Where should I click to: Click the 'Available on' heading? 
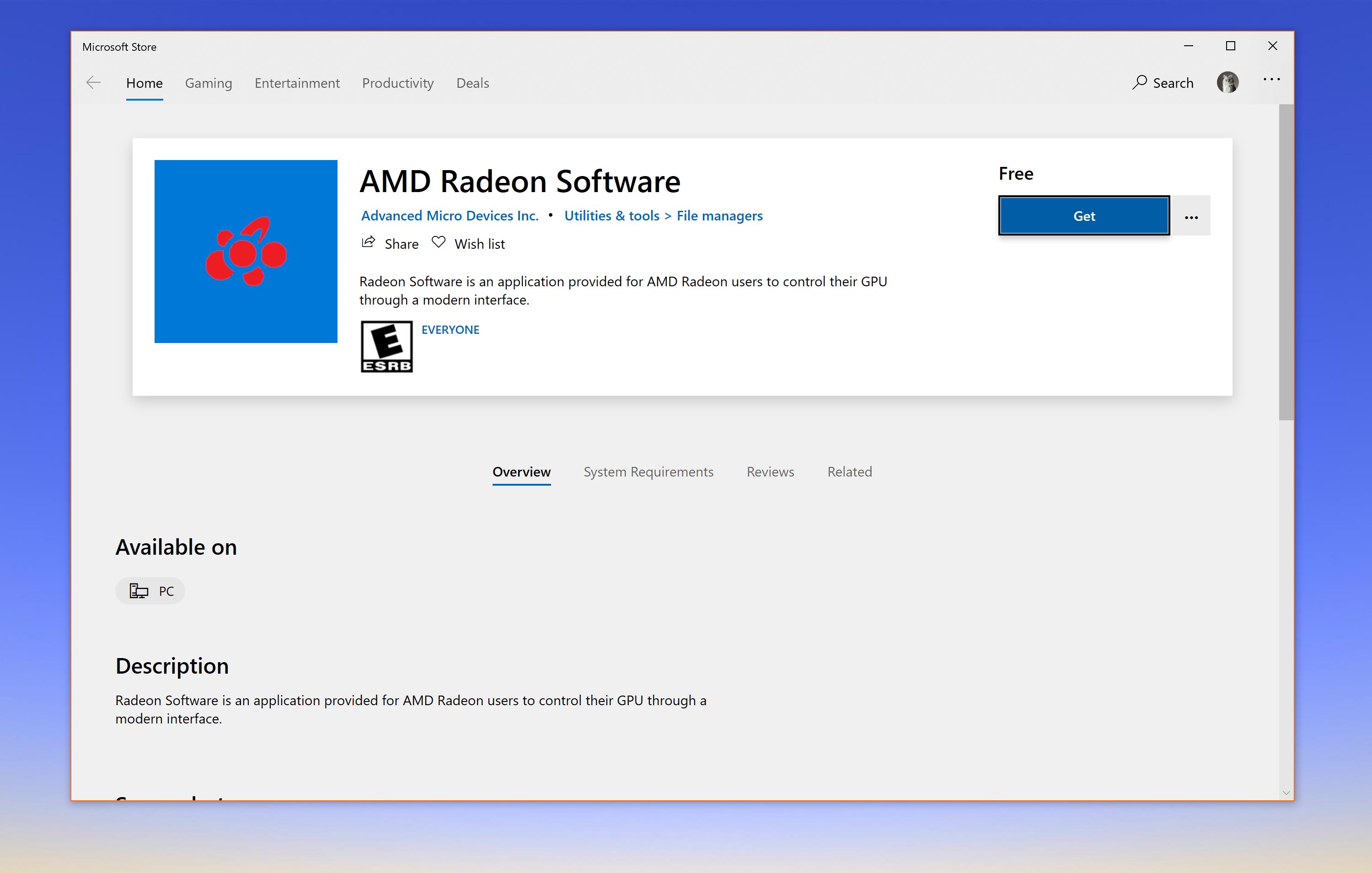click(x=176, y=547)
